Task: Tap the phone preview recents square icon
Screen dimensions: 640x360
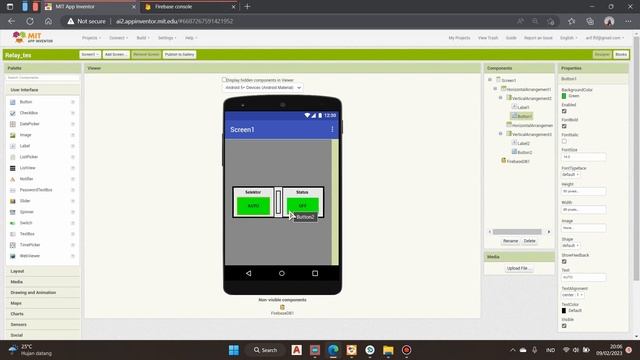Action: coord(315,273)
